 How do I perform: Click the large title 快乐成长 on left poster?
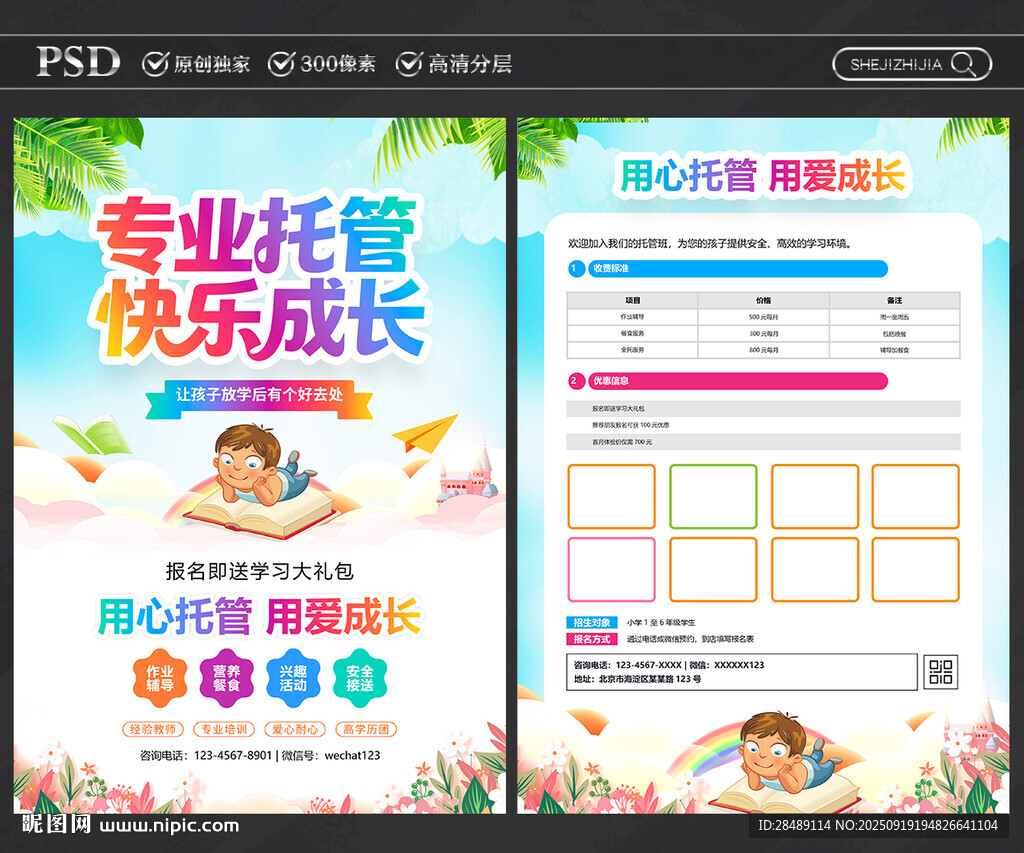tap(261, 320)
